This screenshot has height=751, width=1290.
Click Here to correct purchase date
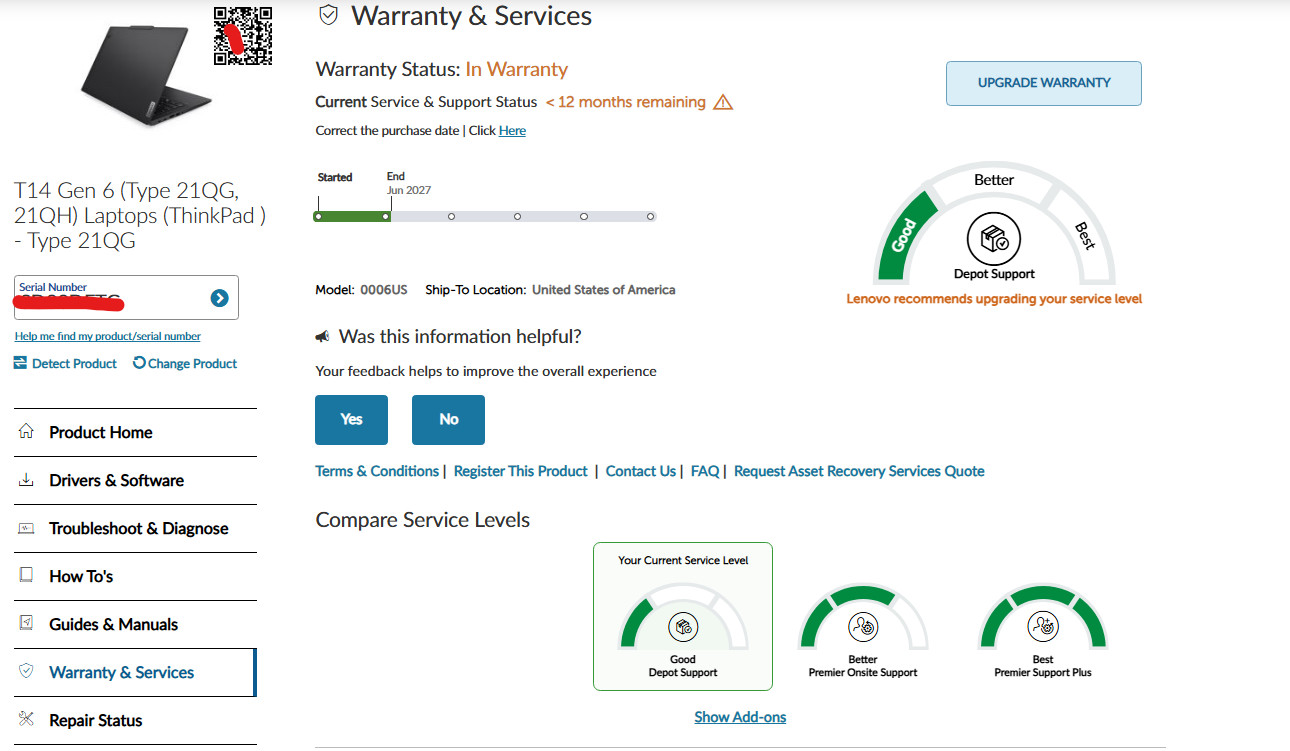(512, 131)
